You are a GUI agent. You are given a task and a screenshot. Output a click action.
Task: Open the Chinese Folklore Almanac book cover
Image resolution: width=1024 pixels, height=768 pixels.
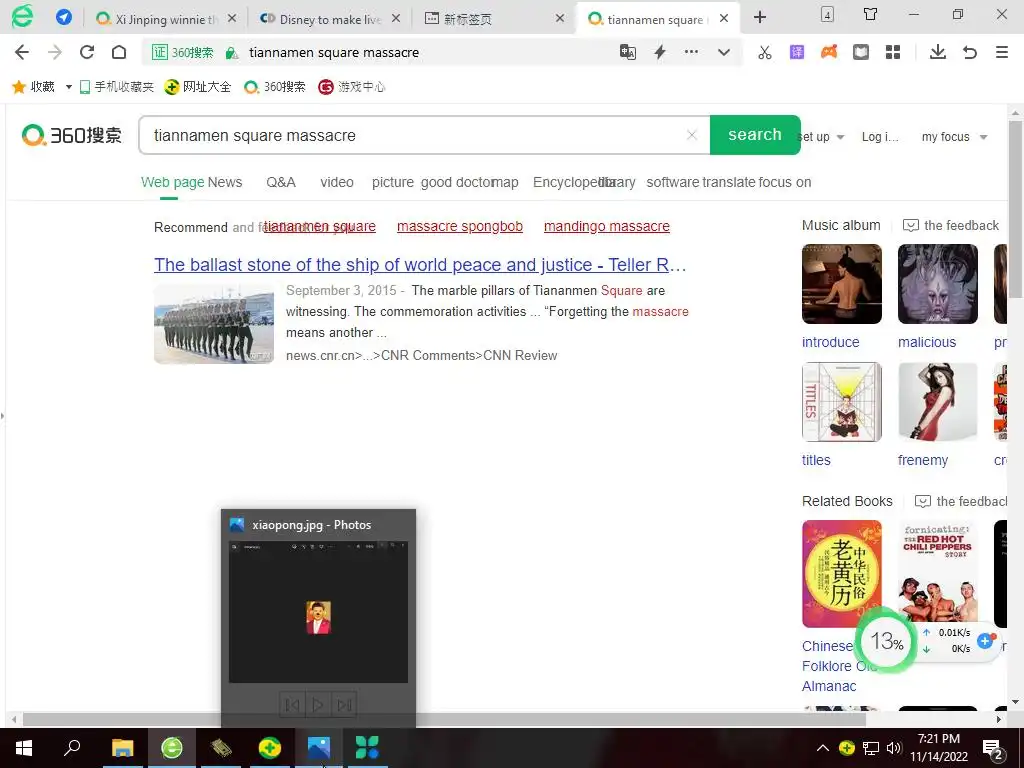(842, 573)
